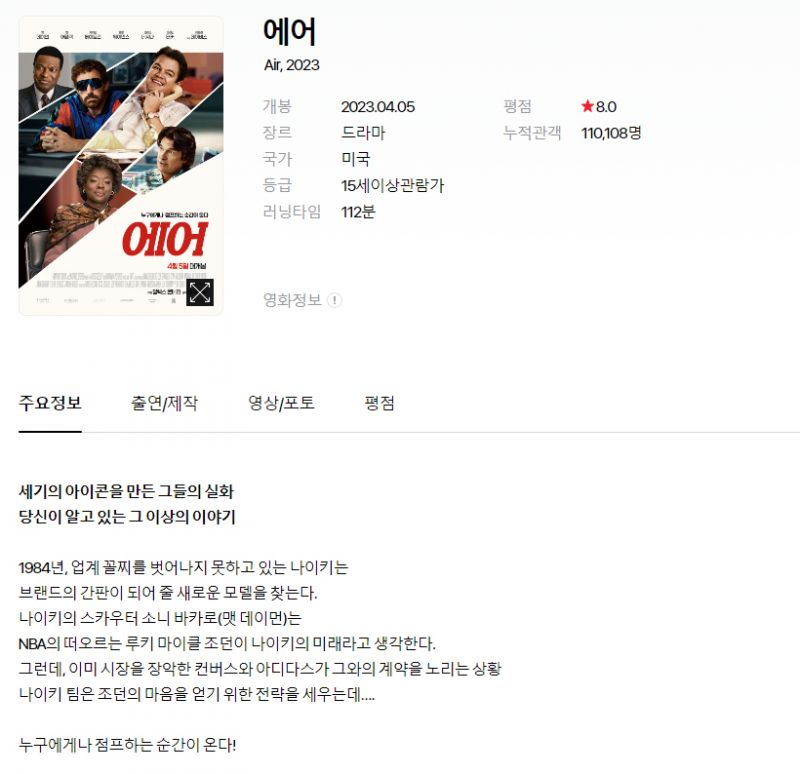The height and width of the screenshot is (774, 800).
Task: Click the 에어 movie poster thumbnail
Action: (x=121, y=166)
